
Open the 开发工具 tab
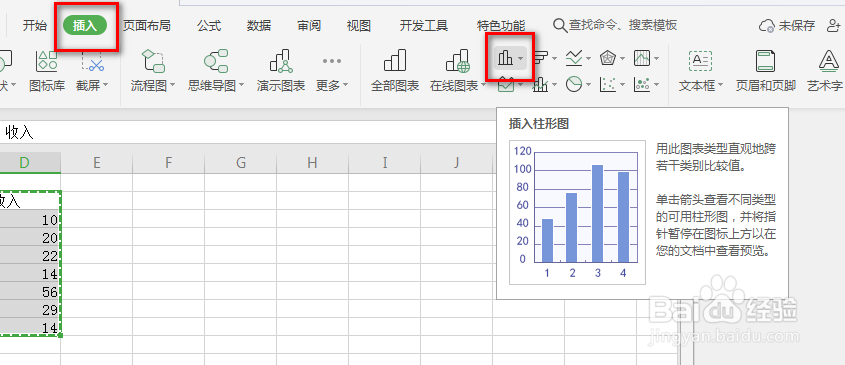(x=424, y=25)
